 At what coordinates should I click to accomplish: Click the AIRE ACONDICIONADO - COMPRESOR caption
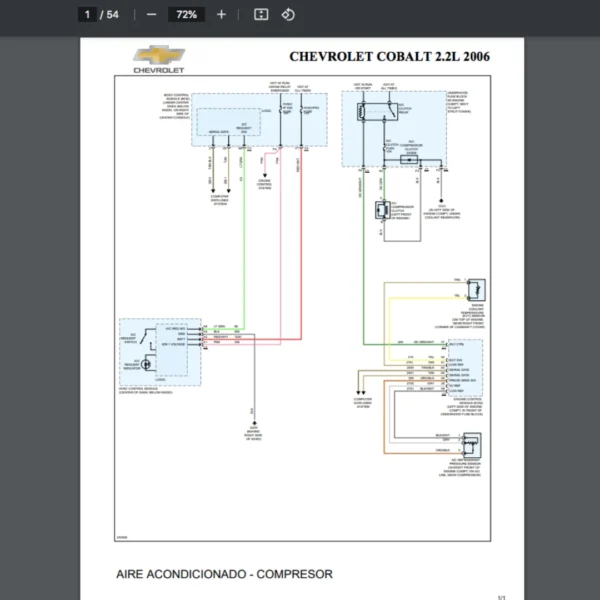tap(224, 574)
